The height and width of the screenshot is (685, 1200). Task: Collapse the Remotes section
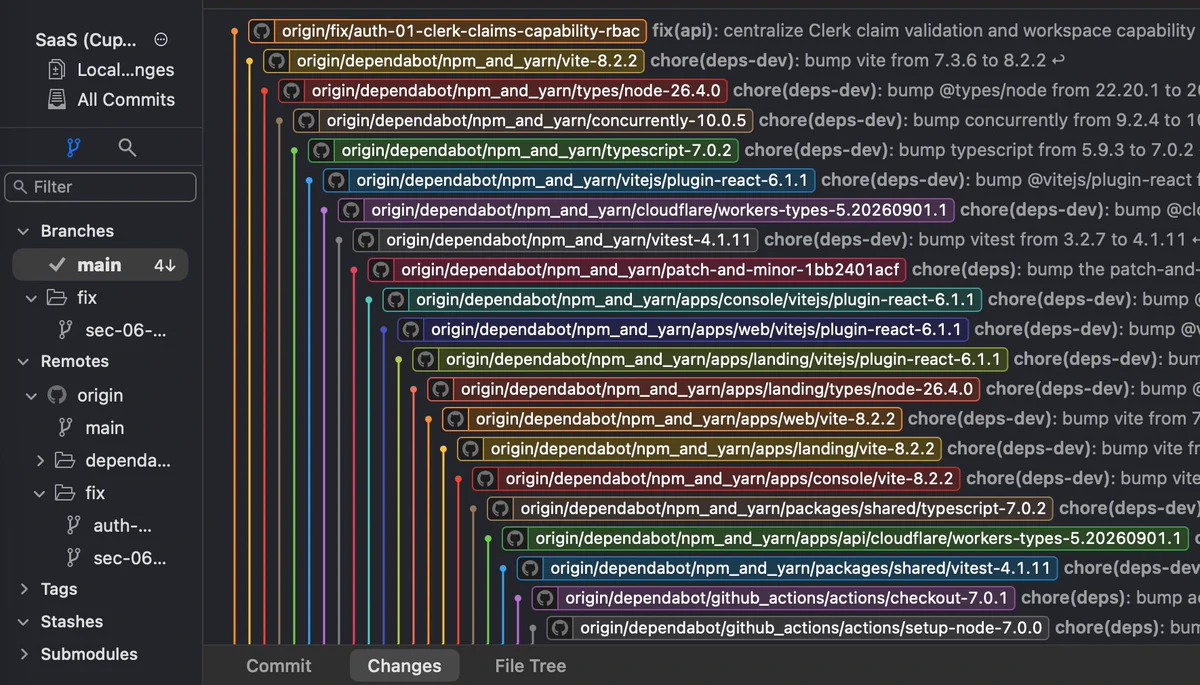pos(24,362)
